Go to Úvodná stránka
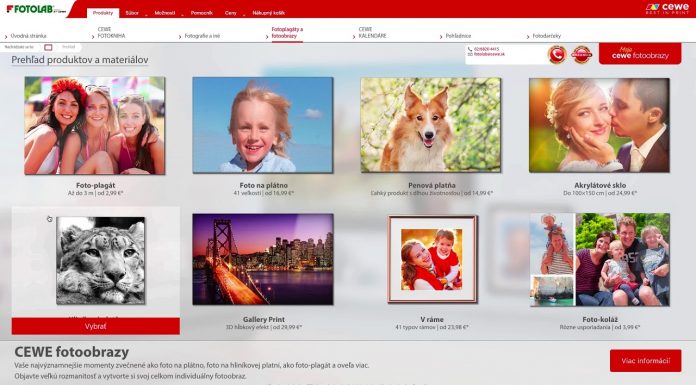The height and width of the screenshot is (385, 696). pos(28,36)
